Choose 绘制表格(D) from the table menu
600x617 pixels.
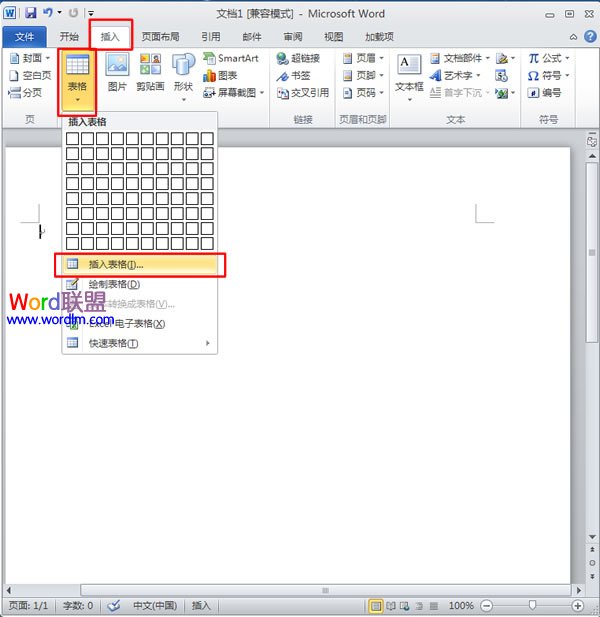tap(140, 284)
